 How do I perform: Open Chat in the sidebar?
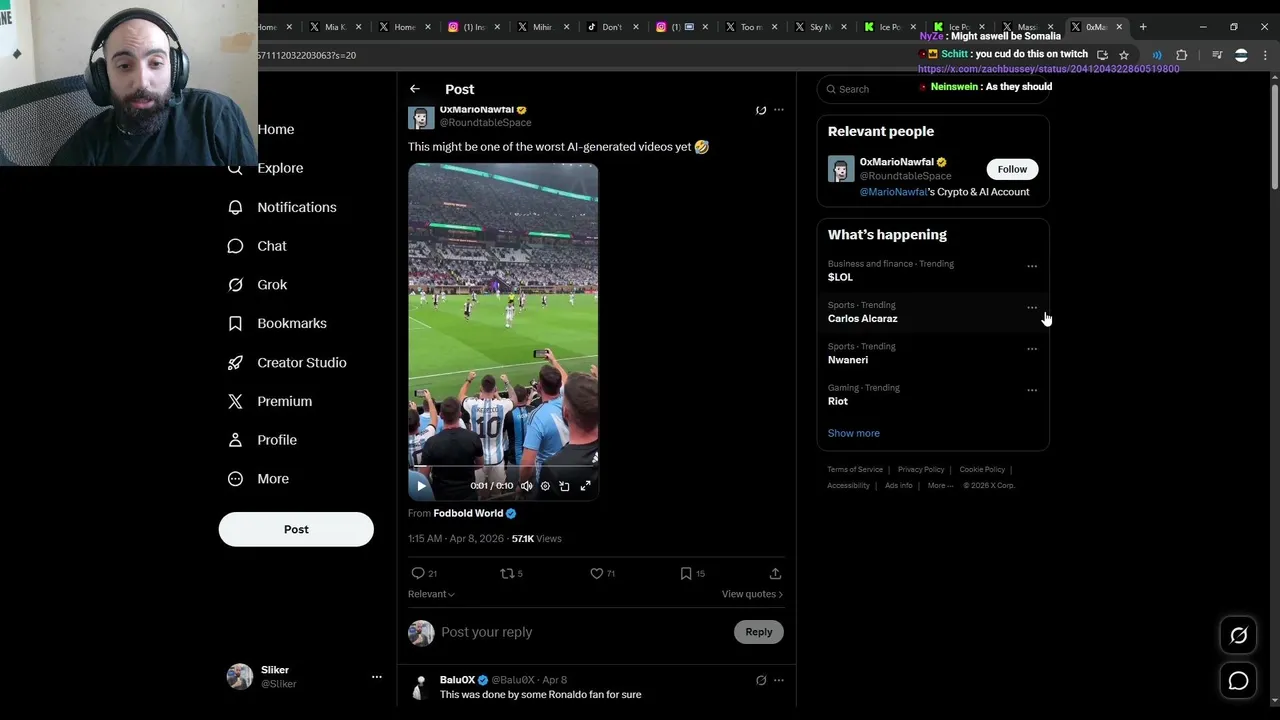coord(258,246)
